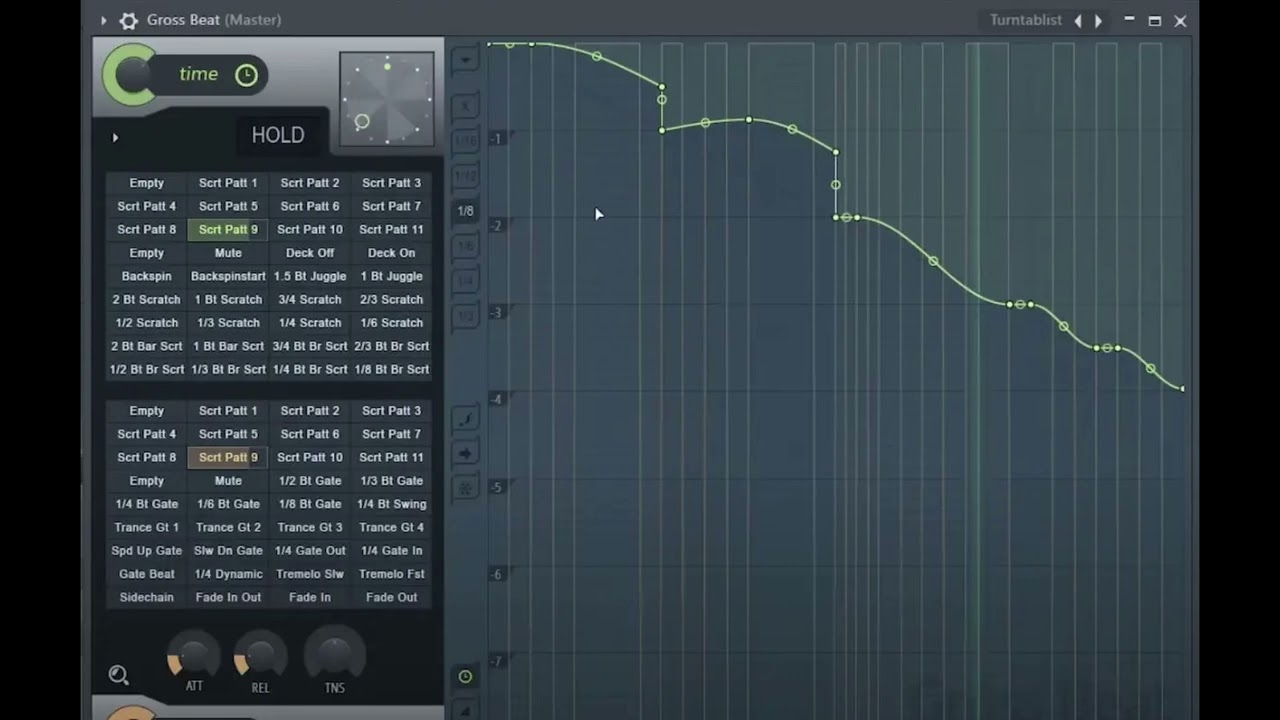
Task: Set envelope snap to 1/3
Action: tap(465, 316)
